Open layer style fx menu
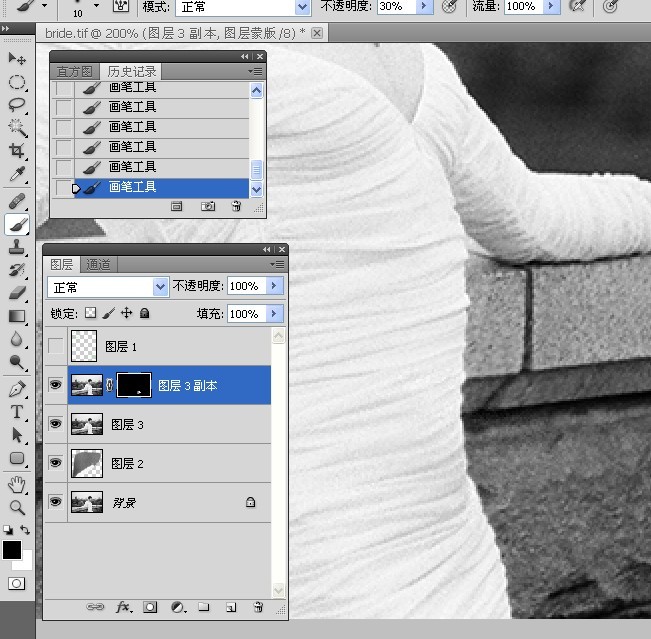 [x=124, y=607]
